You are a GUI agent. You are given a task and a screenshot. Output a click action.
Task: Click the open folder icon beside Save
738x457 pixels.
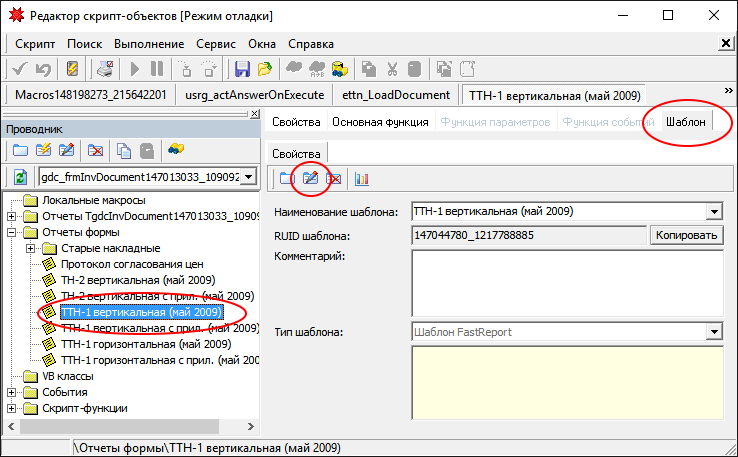pyautogui.click(x=264, y=69)
